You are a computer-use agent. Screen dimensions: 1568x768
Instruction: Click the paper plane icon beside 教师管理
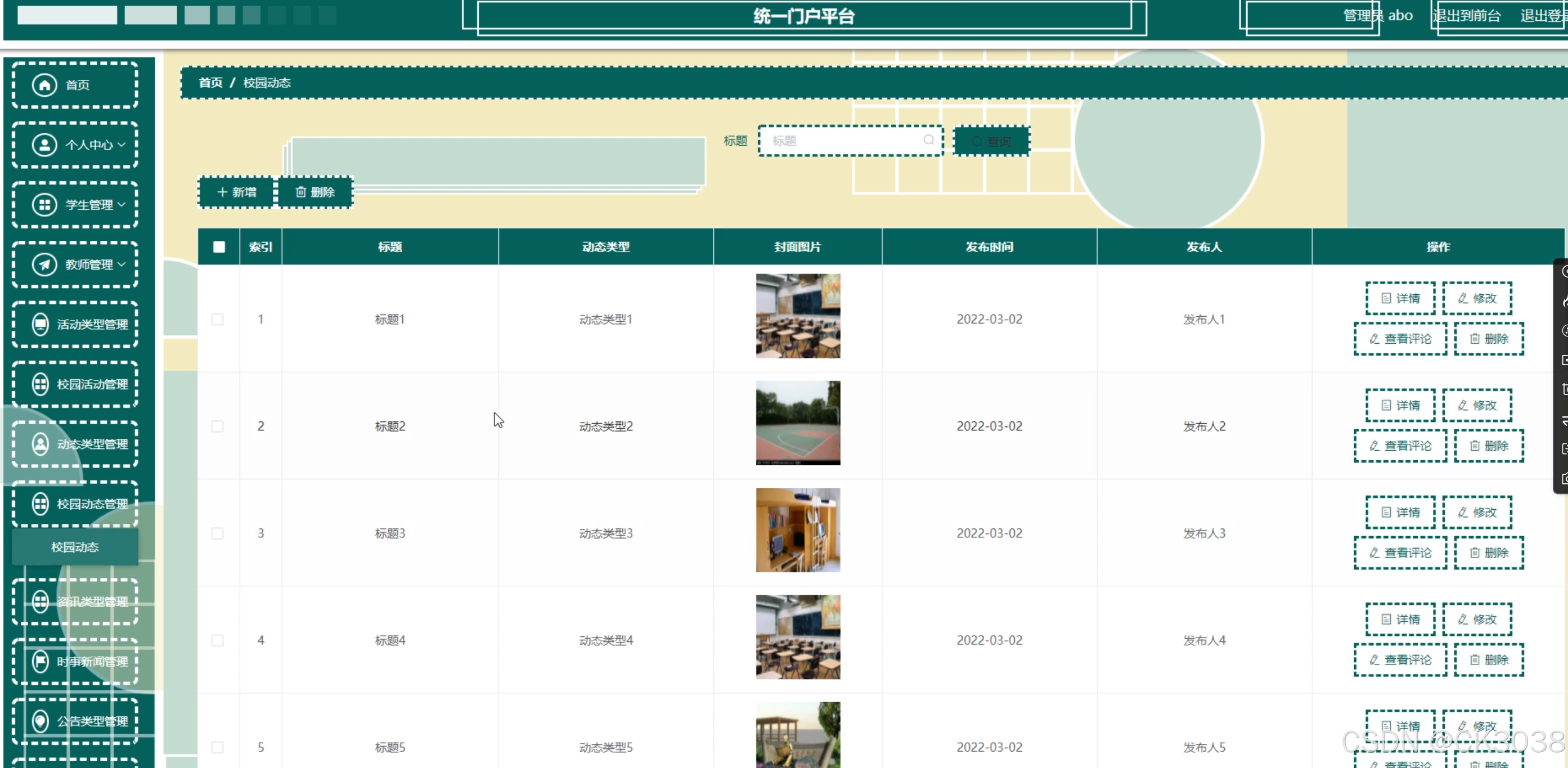pos(44,265)
